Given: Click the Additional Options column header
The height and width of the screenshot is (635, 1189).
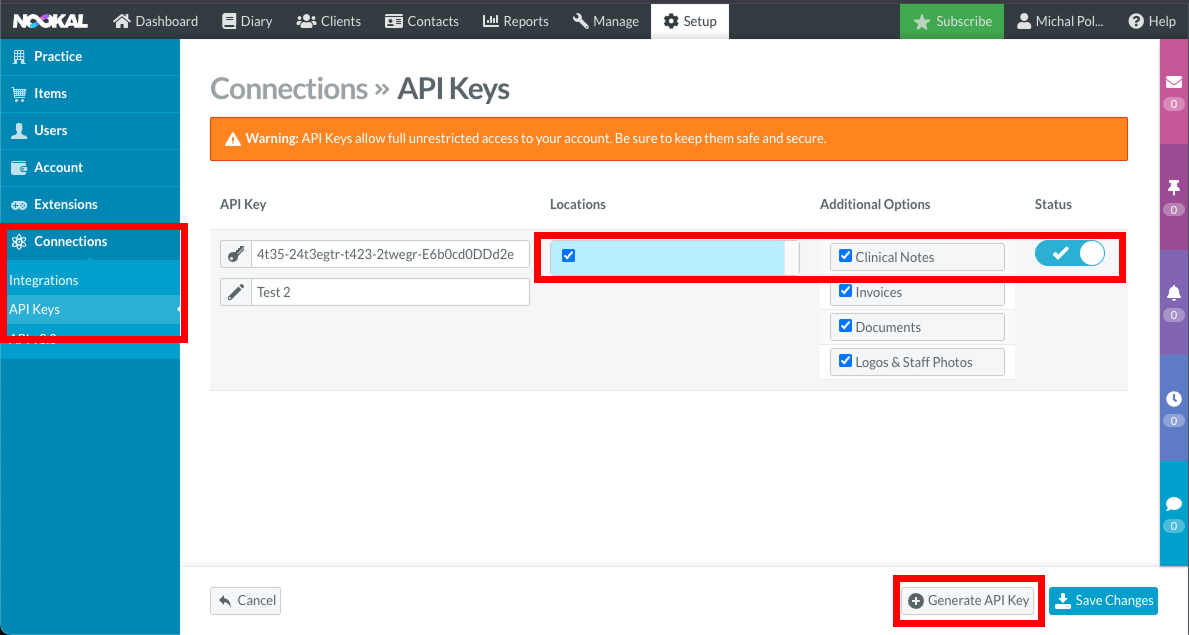Looking at the screenshot, I should (875, 204).
